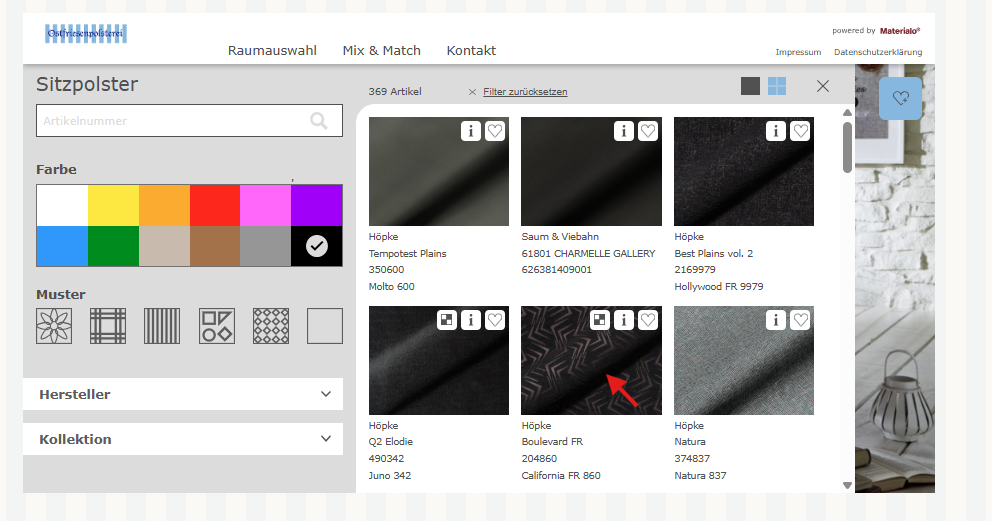Open info for Natura 837 fabric

[x=776, y=320]
